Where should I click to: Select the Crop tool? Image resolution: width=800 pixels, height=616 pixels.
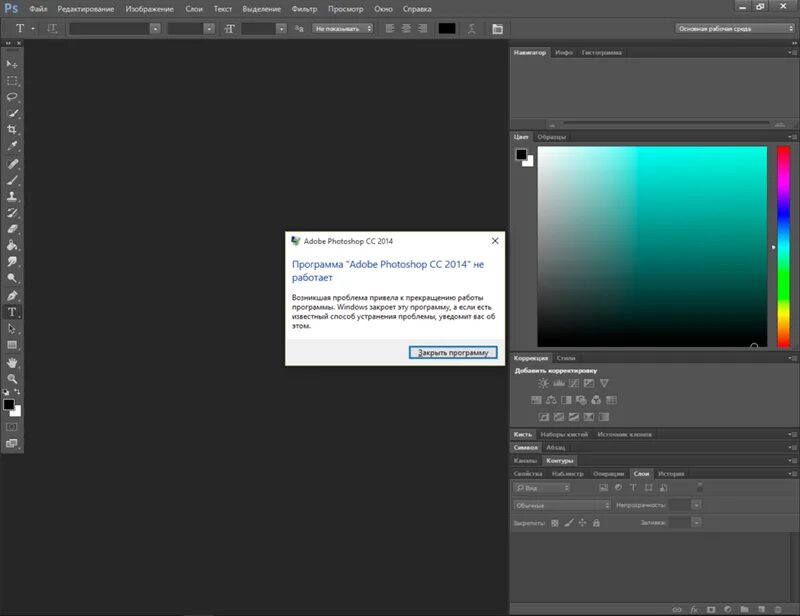tap(12, 130)
